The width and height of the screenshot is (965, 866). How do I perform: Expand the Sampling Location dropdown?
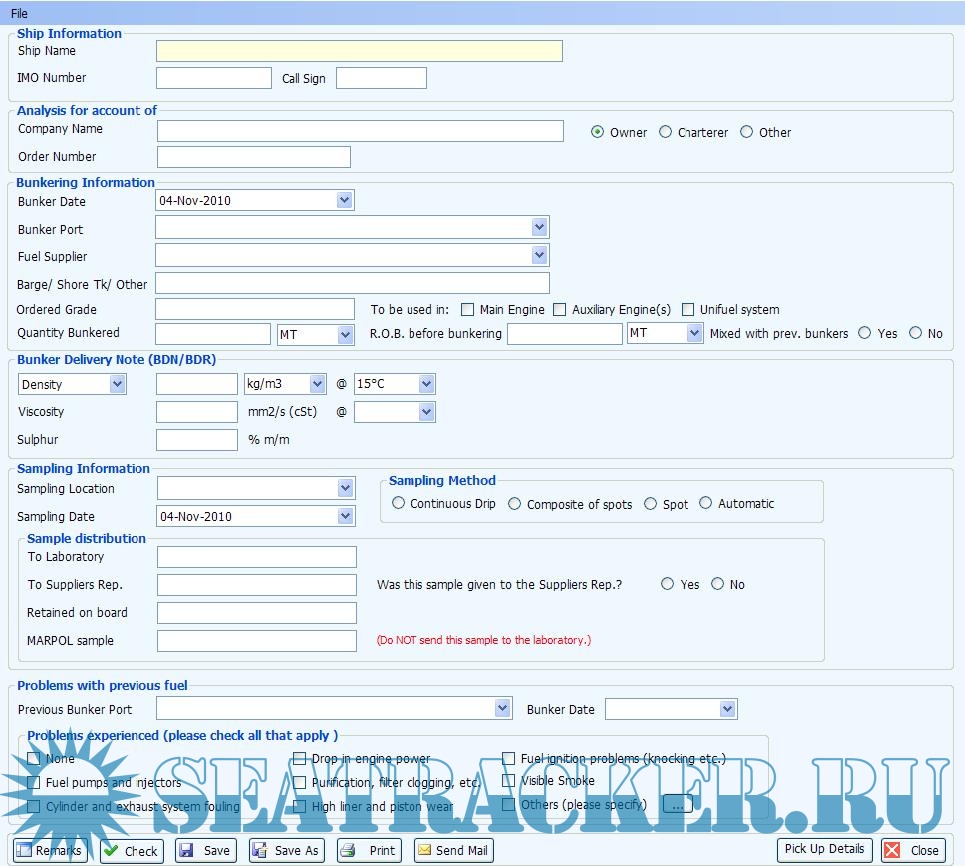(x=345, y=489)
